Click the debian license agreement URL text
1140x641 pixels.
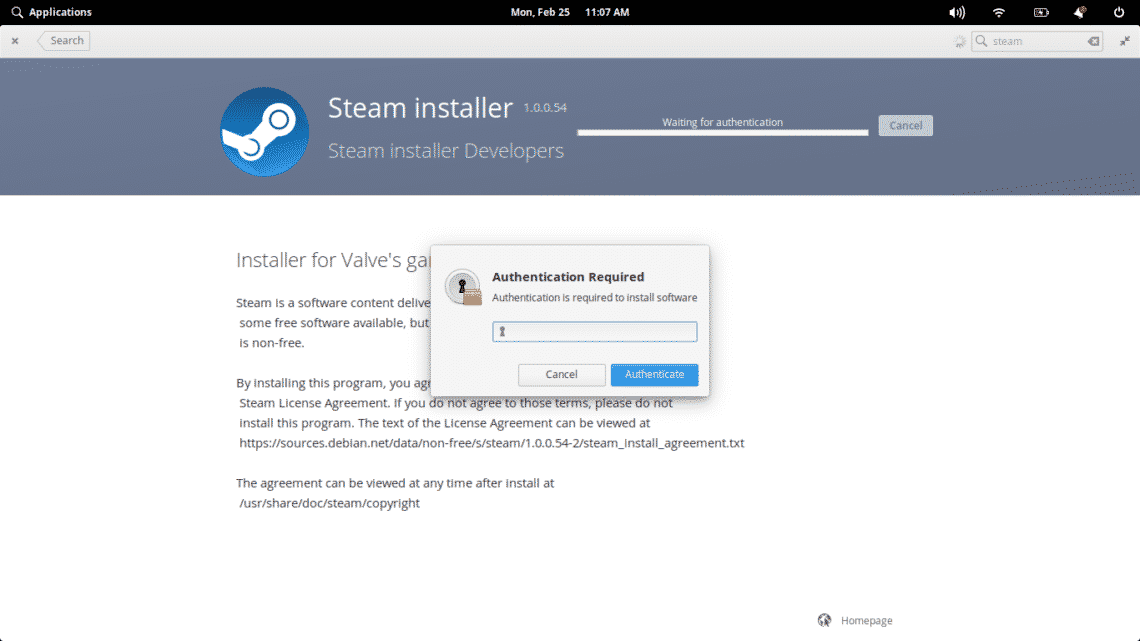pyautogui.click(x=491, y=443)
